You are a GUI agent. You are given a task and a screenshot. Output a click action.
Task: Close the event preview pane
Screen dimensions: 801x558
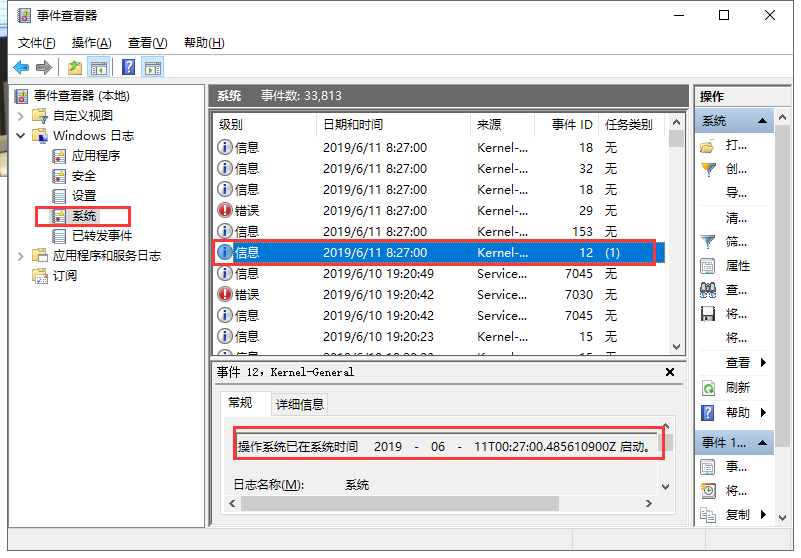coord(670,373)
